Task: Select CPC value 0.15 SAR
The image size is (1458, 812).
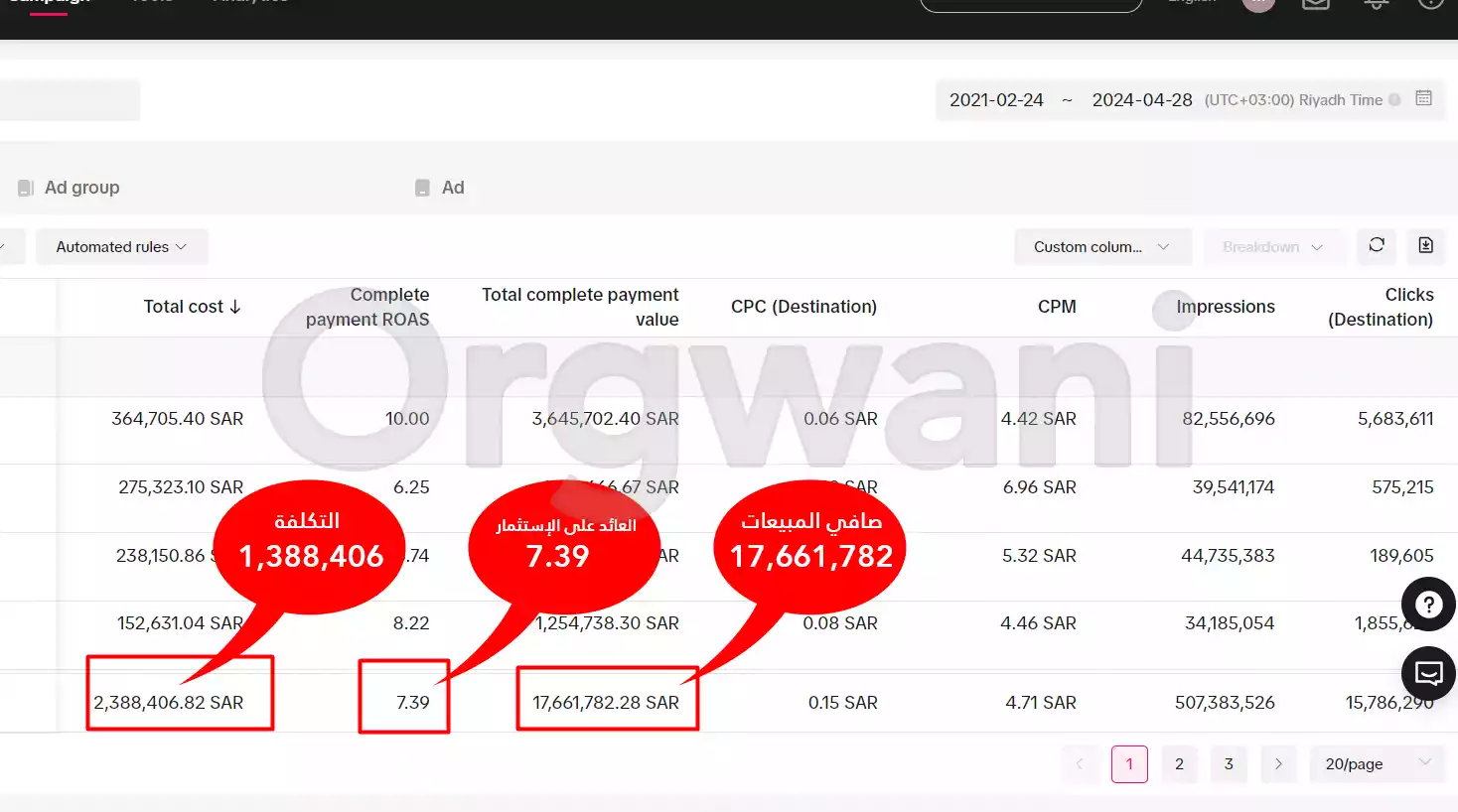Action: point(842,703)
